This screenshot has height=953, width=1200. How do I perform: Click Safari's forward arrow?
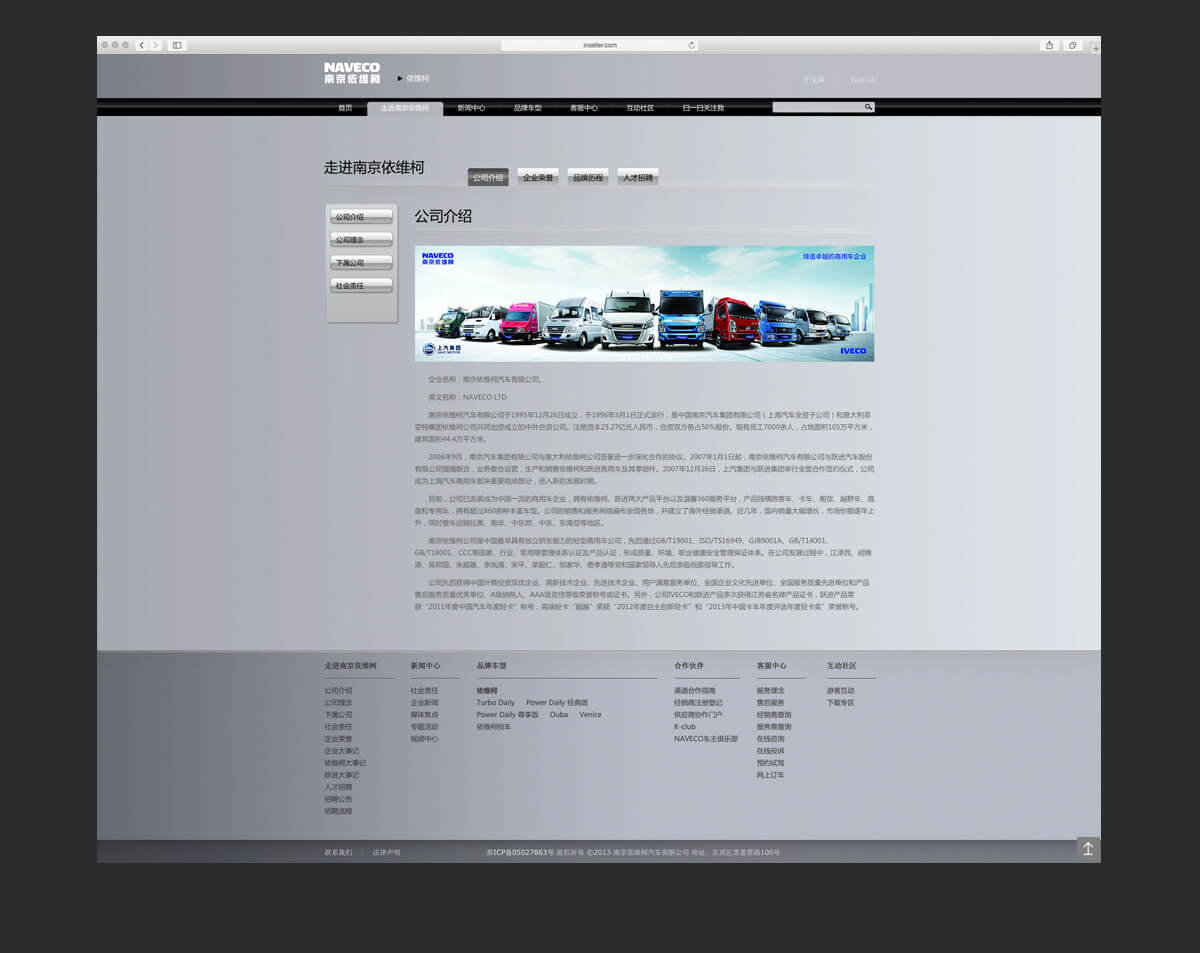156,45
